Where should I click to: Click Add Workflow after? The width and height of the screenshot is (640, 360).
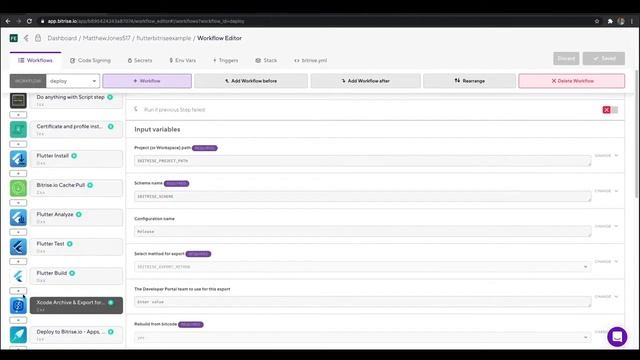[x=366, y=81]
